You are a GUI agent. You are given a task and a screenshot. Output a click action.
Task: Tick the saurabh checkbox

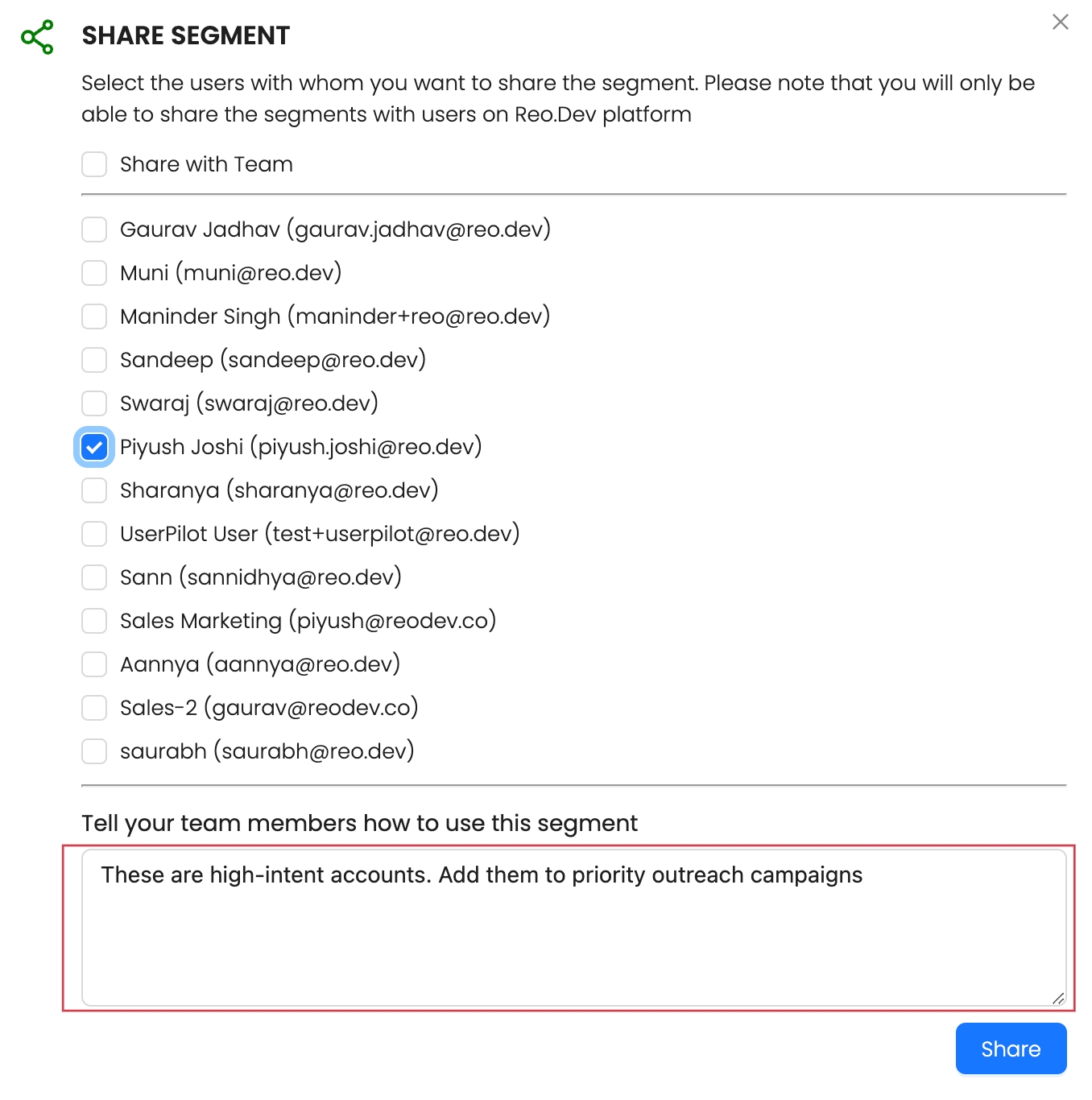click(x=94, y=751)
